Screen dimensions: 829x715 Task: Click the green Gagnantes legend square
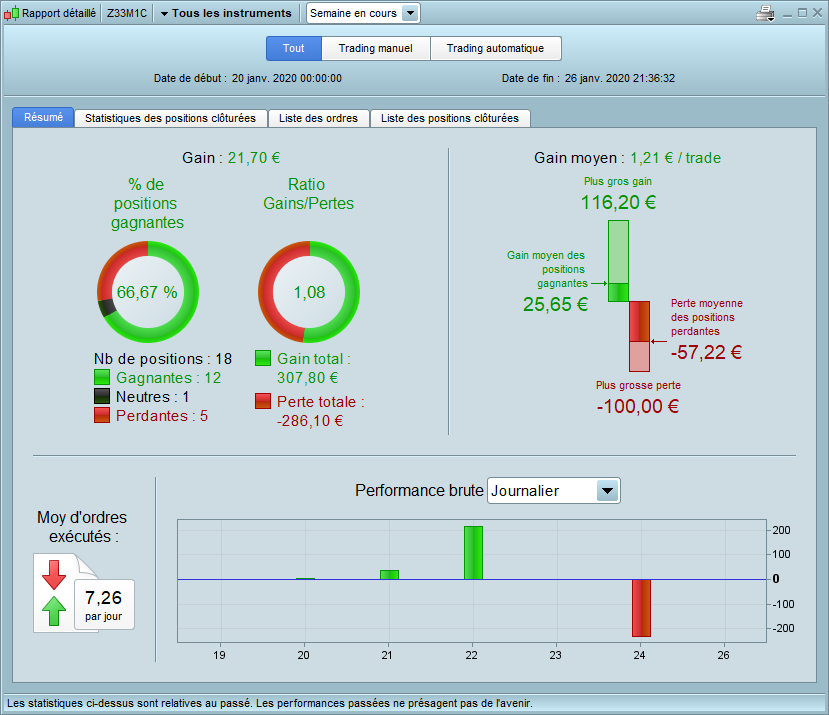click(x=102, y=378)
